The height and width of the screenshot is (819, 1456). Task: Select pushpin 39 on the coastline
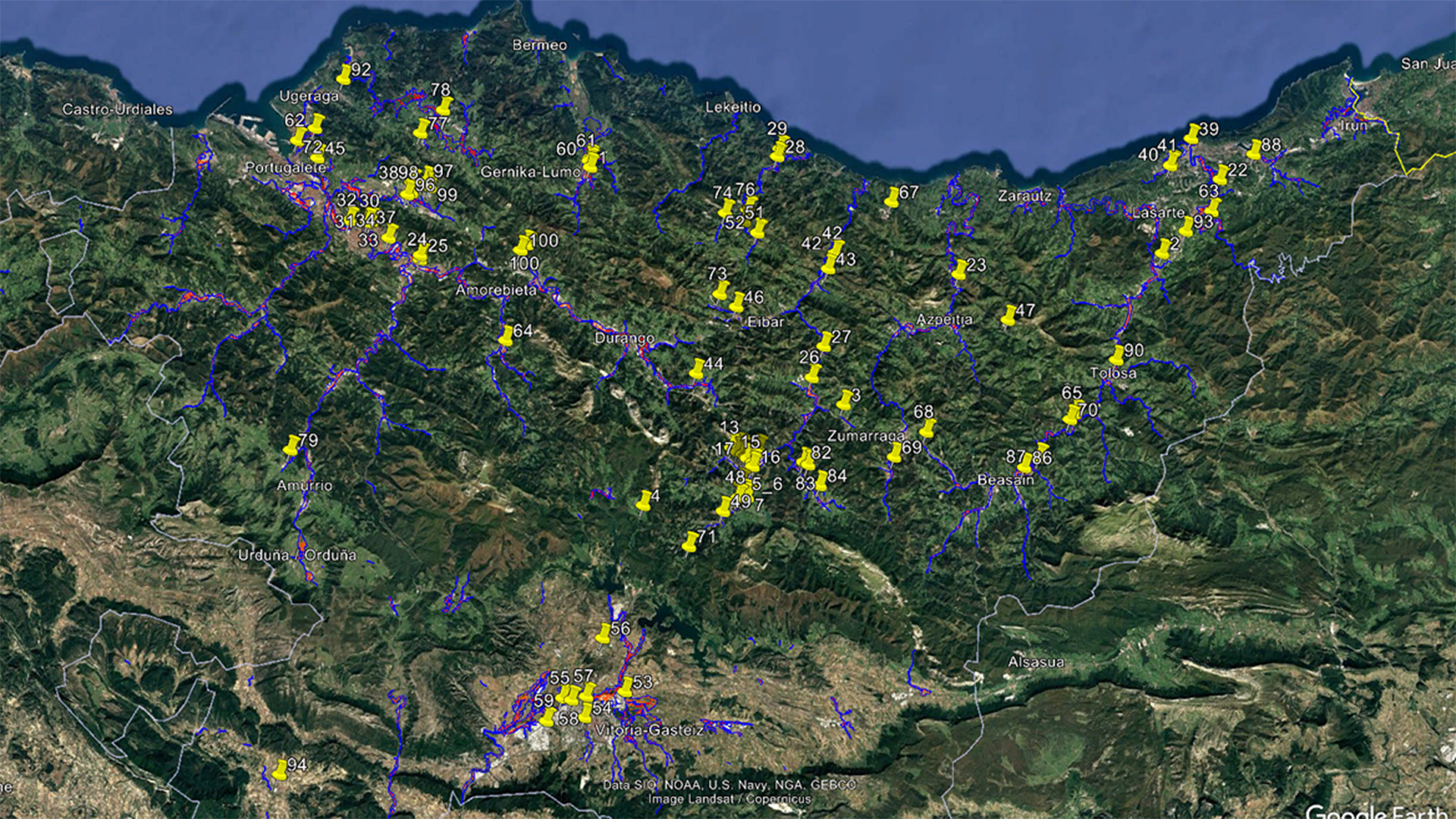1192,133
